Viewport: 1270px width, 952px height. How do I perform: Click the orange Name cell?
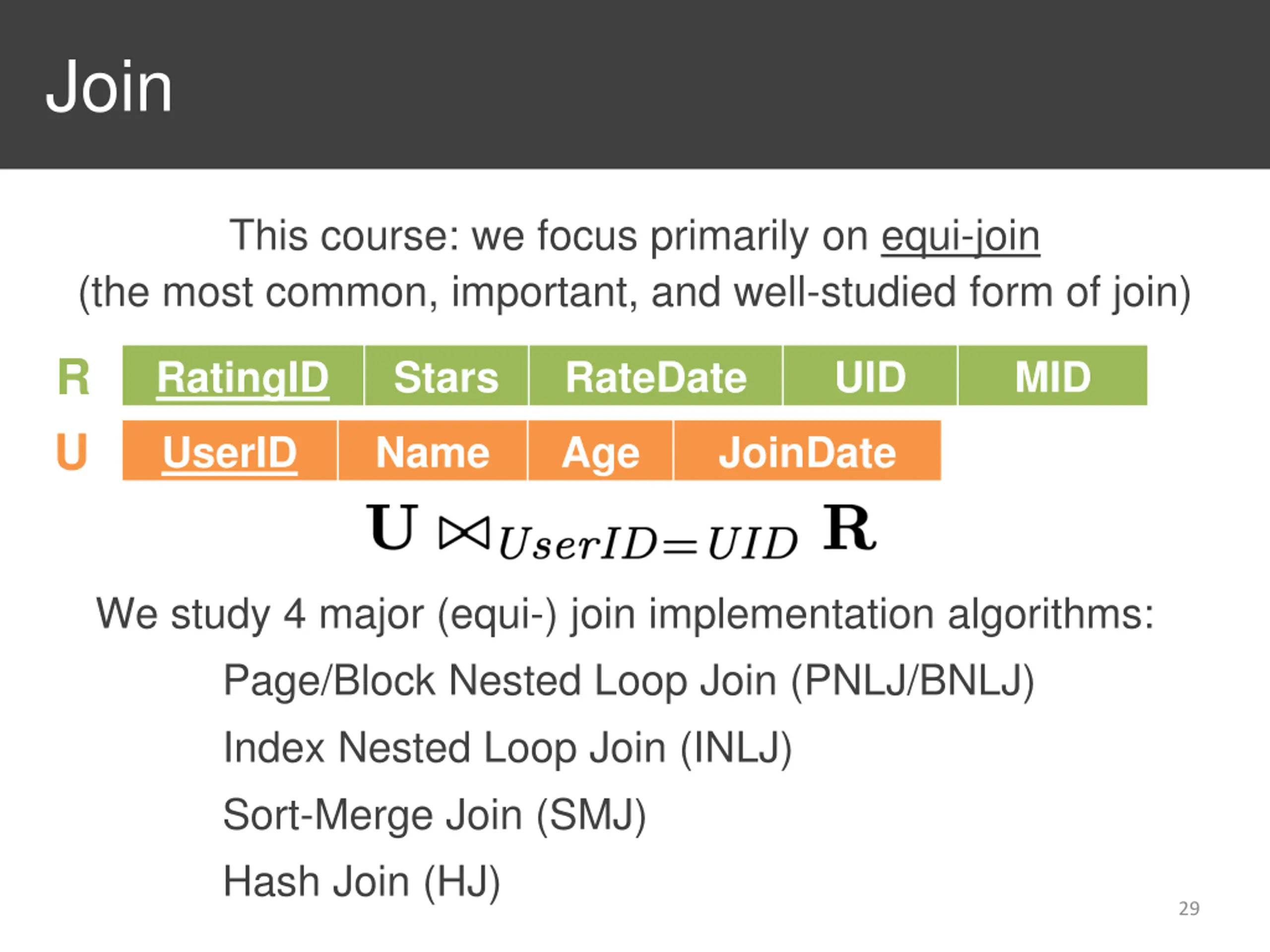point(432,450)
